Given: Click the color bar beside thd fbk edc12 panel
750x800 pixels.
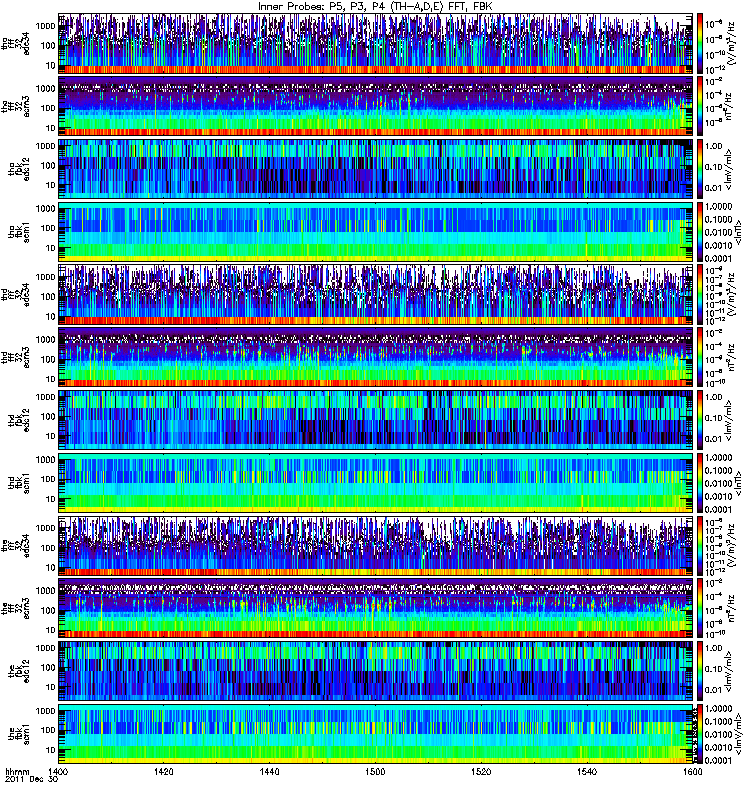Looking at the screenshot, I should (x=699, y=420).
